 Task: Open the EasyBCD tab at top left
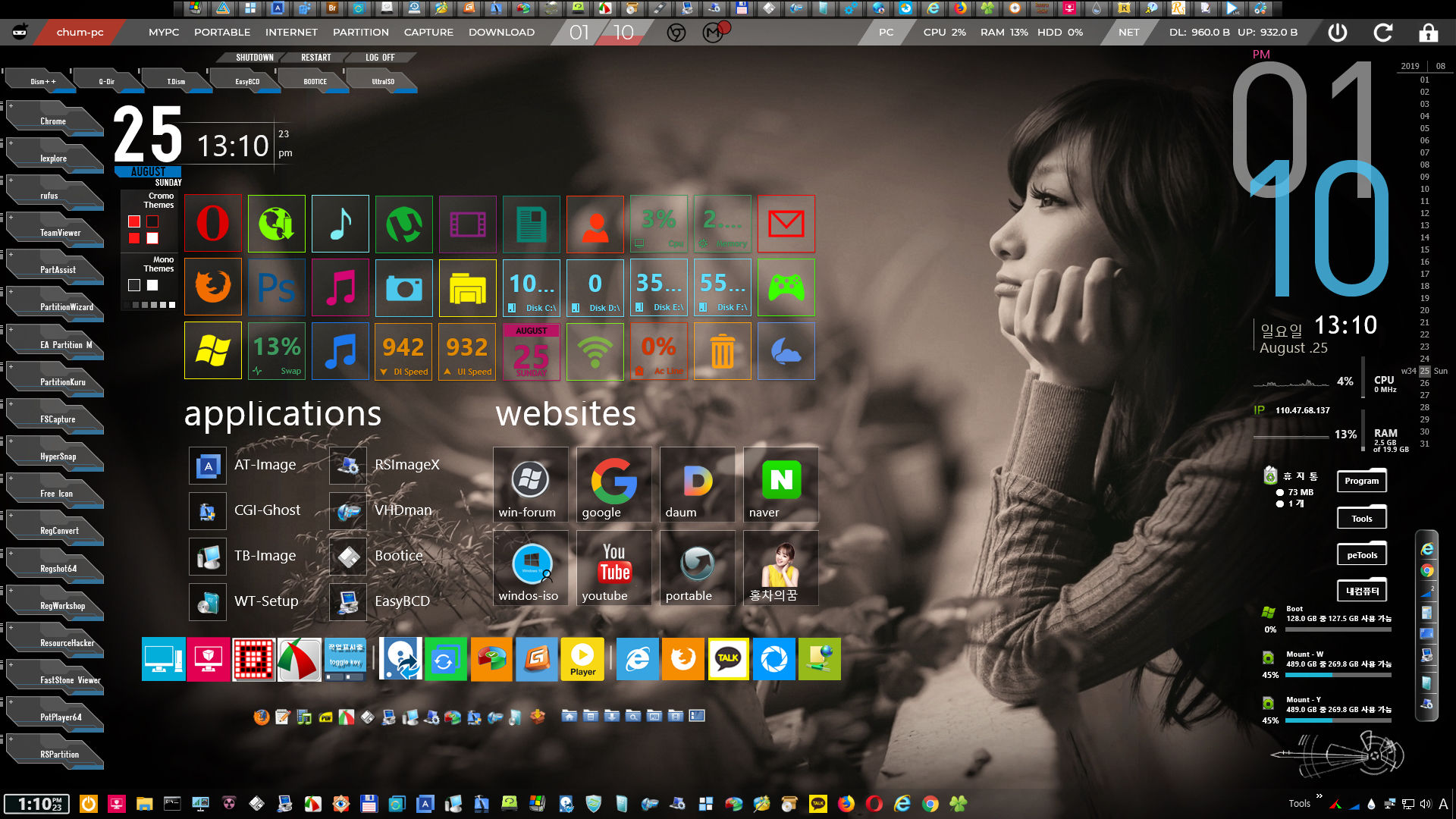(x=247, y=81)
